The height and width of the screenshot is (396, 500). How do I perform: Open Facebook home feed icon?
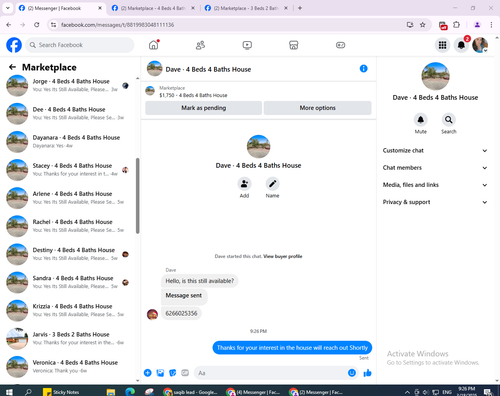154,45
